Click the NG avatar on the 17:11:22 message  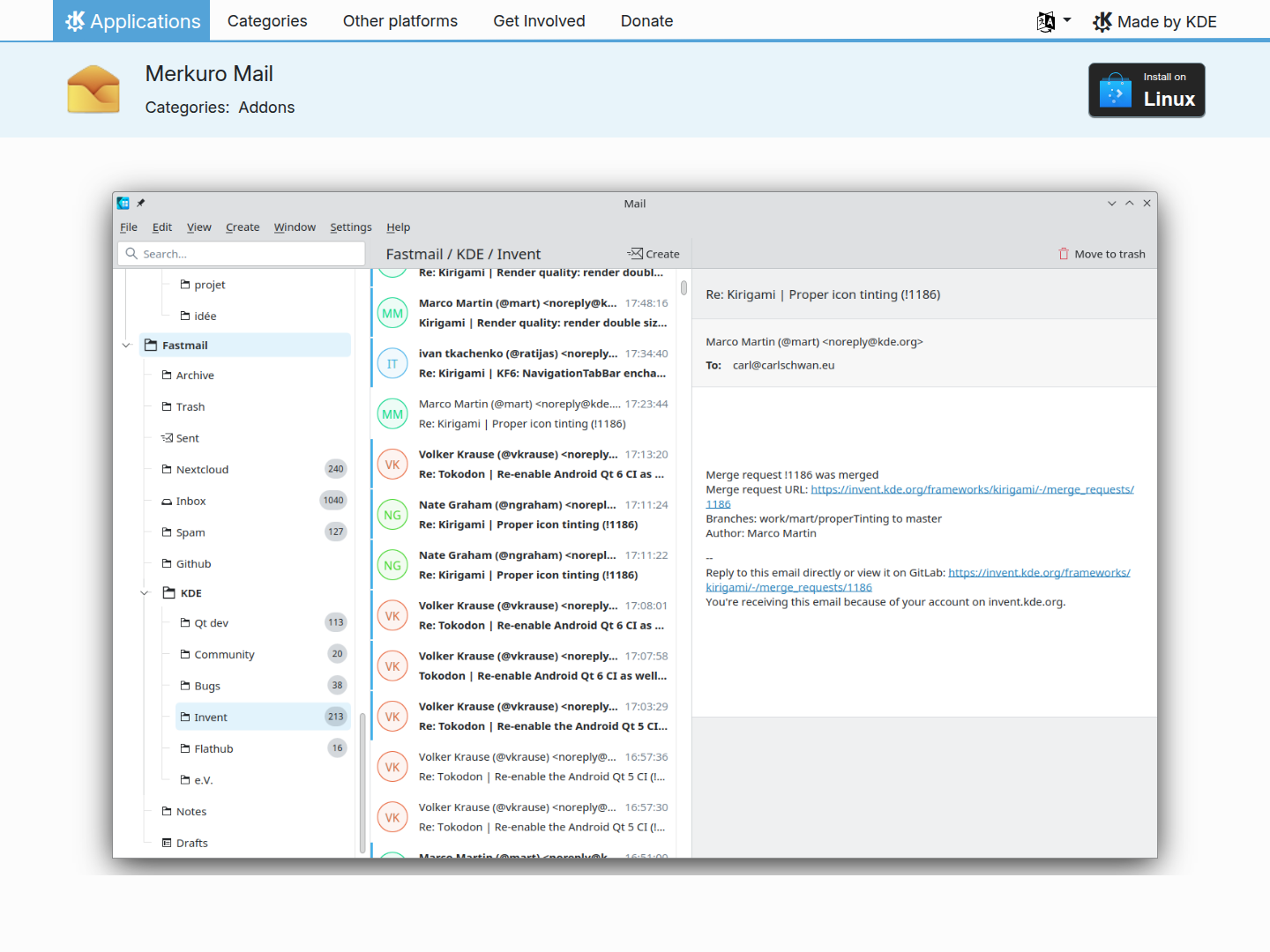point(392,565)
